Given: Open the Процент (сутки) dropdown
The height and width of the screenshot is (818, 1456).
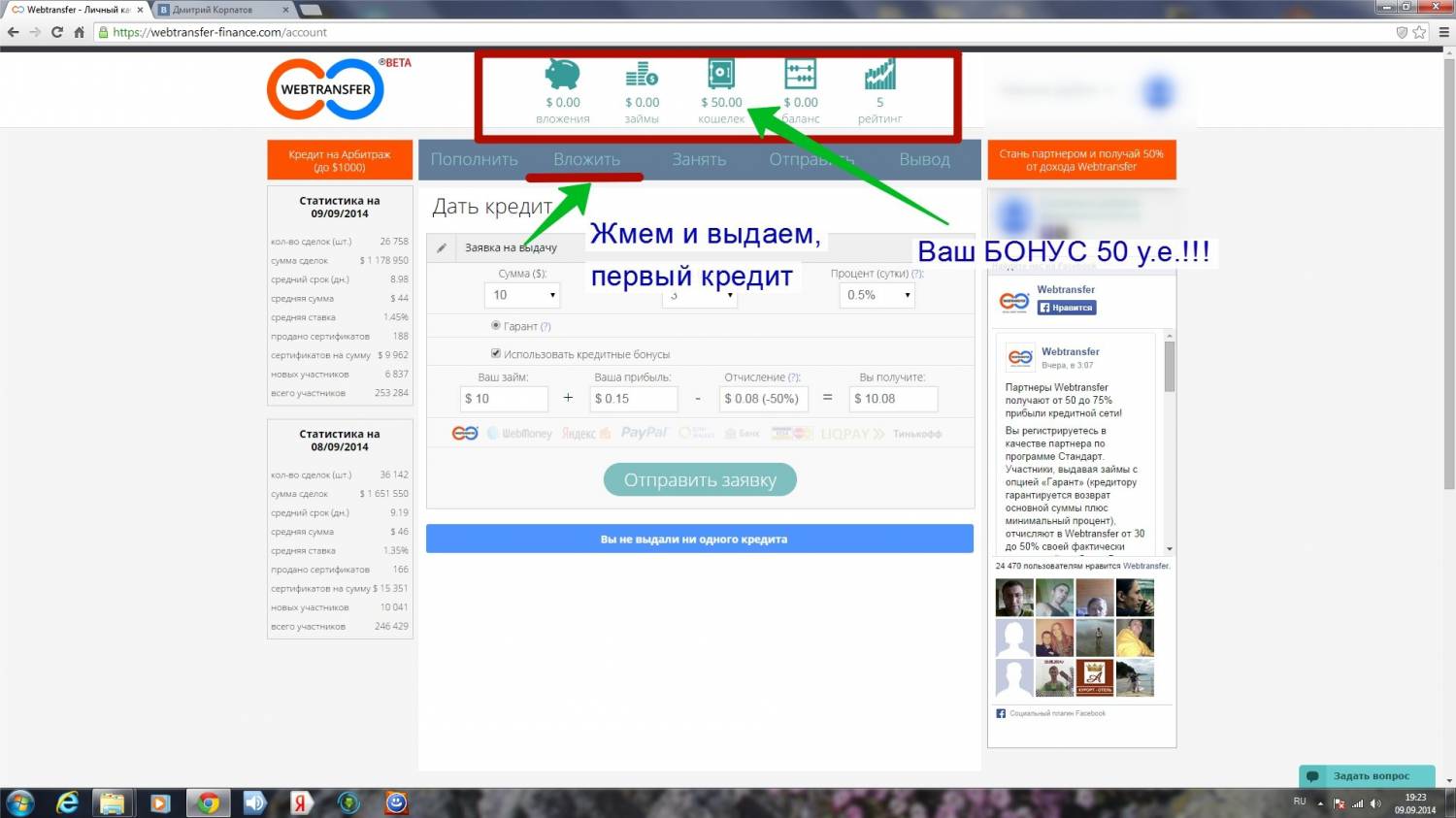Looking at the screenshot, I should (x=877, y=295).
